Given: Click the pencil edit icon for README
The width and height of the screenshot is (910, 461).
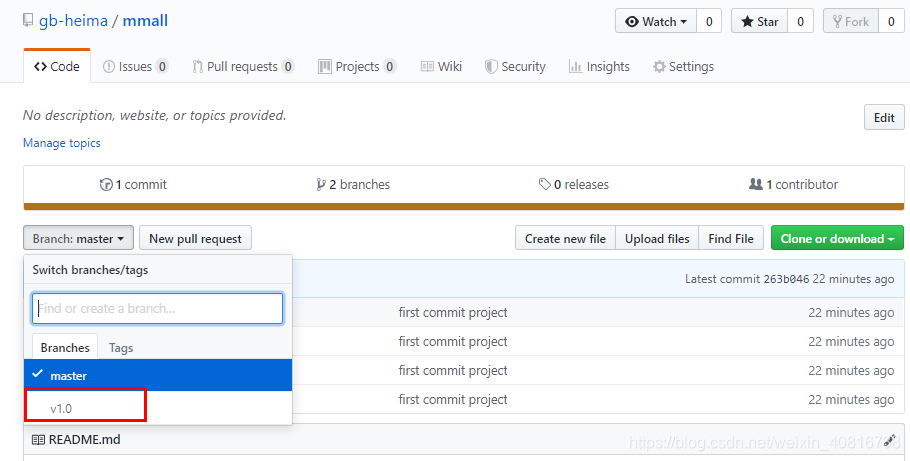Looking at the screenshot, I should [x=890, y=440].
